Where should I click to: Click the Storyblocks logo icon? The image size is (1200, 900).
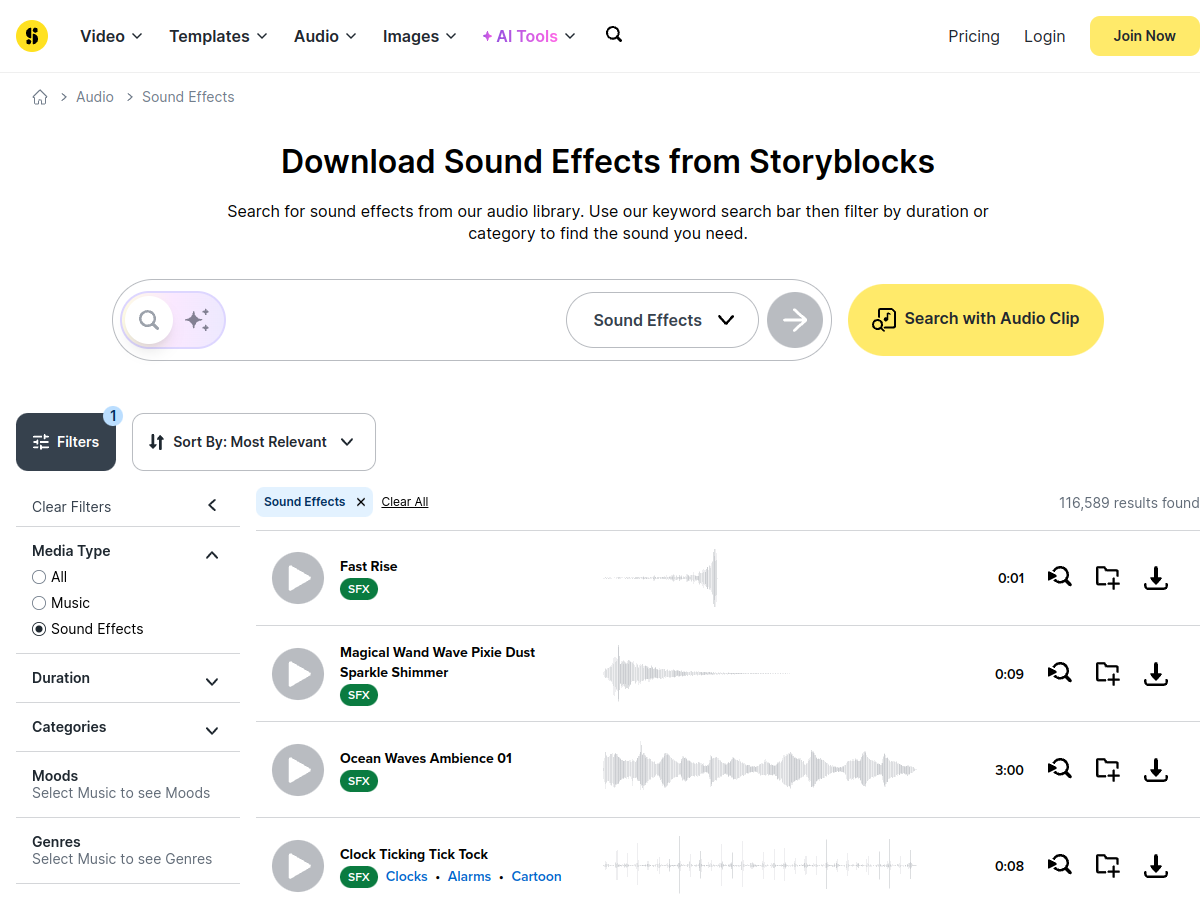(32, 36)
